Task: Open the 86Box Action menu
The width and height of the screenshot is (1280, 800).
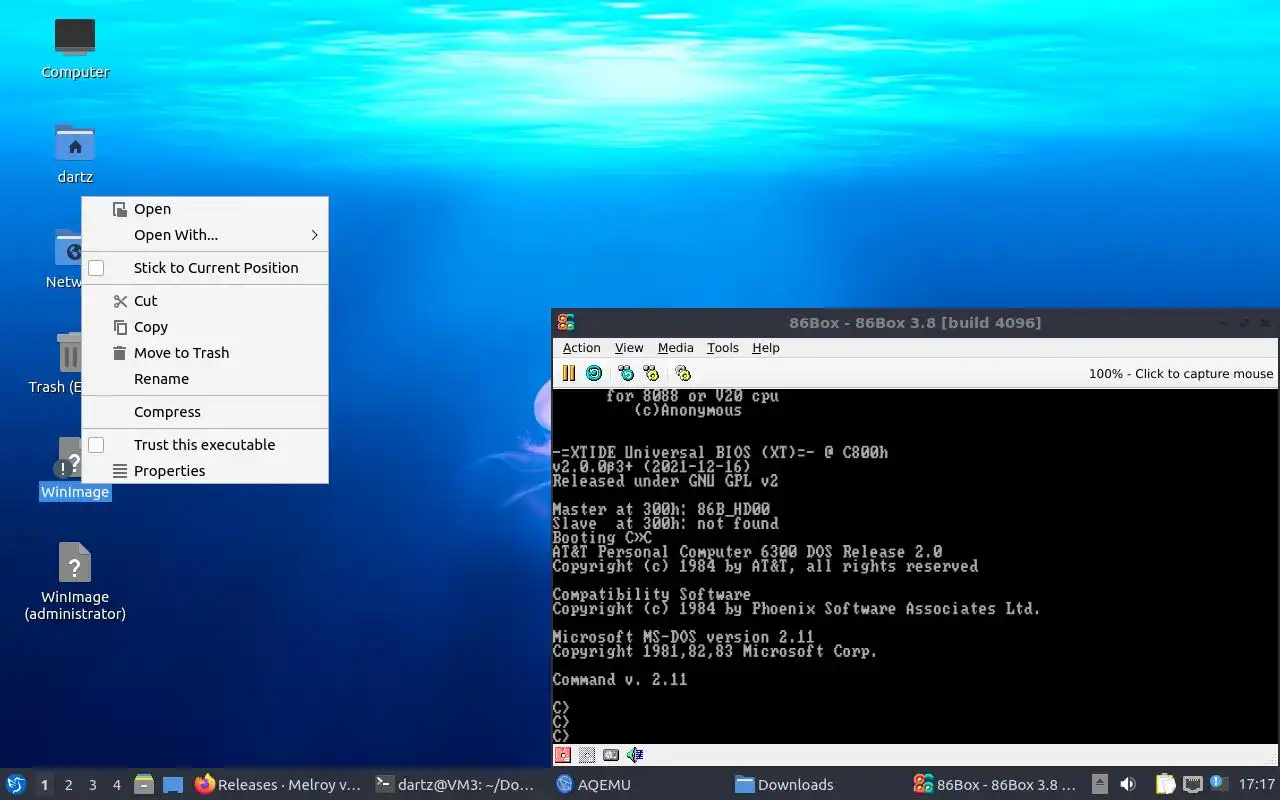Action: [581, 348]
